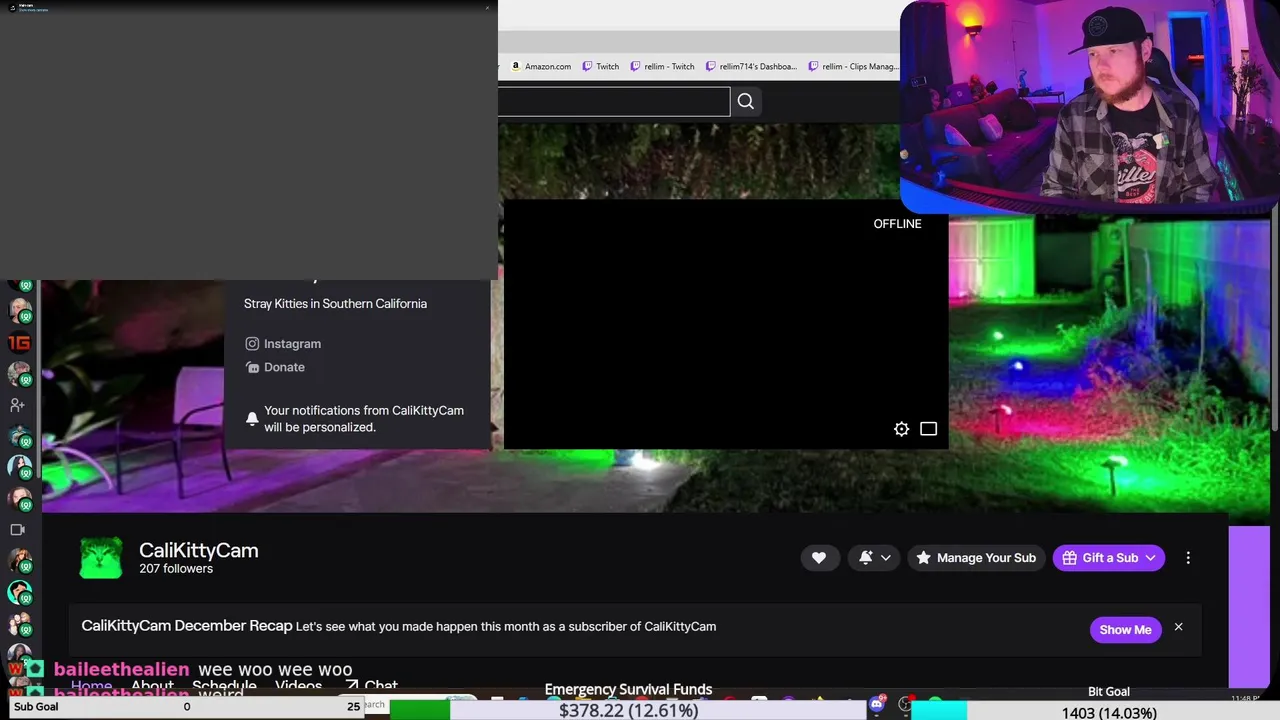
Task: Click the 1G channel icon in sidebar
Action: click(19, 343)
